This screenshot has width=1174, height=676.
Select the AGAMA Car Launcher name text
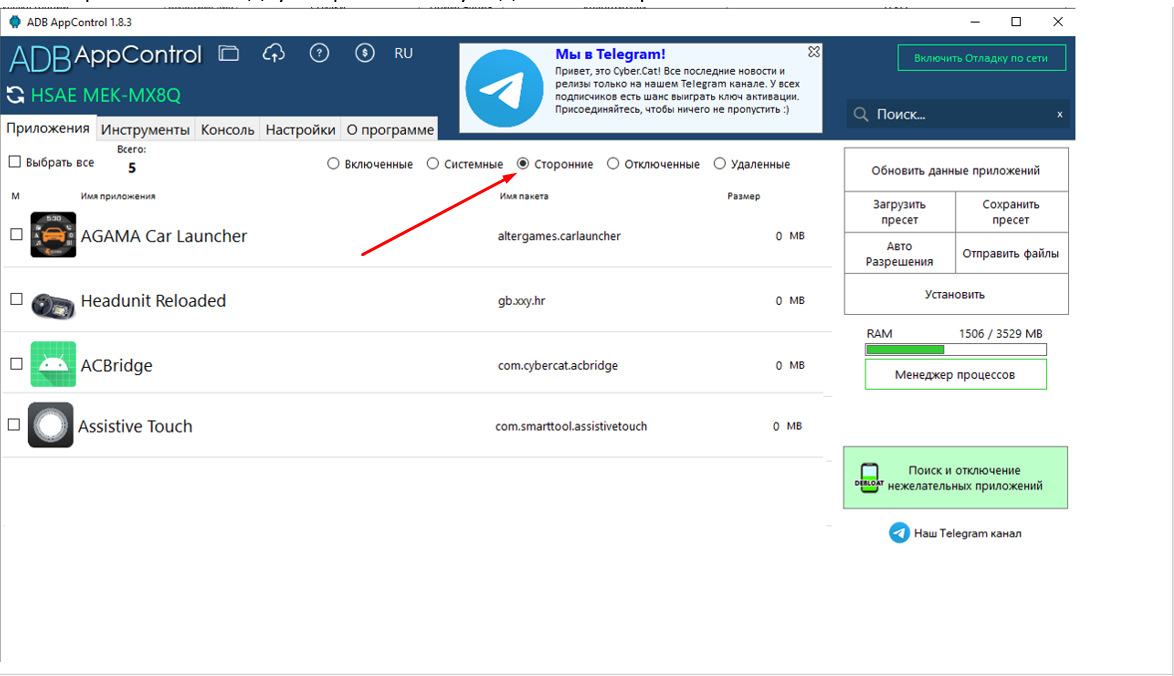164,236
